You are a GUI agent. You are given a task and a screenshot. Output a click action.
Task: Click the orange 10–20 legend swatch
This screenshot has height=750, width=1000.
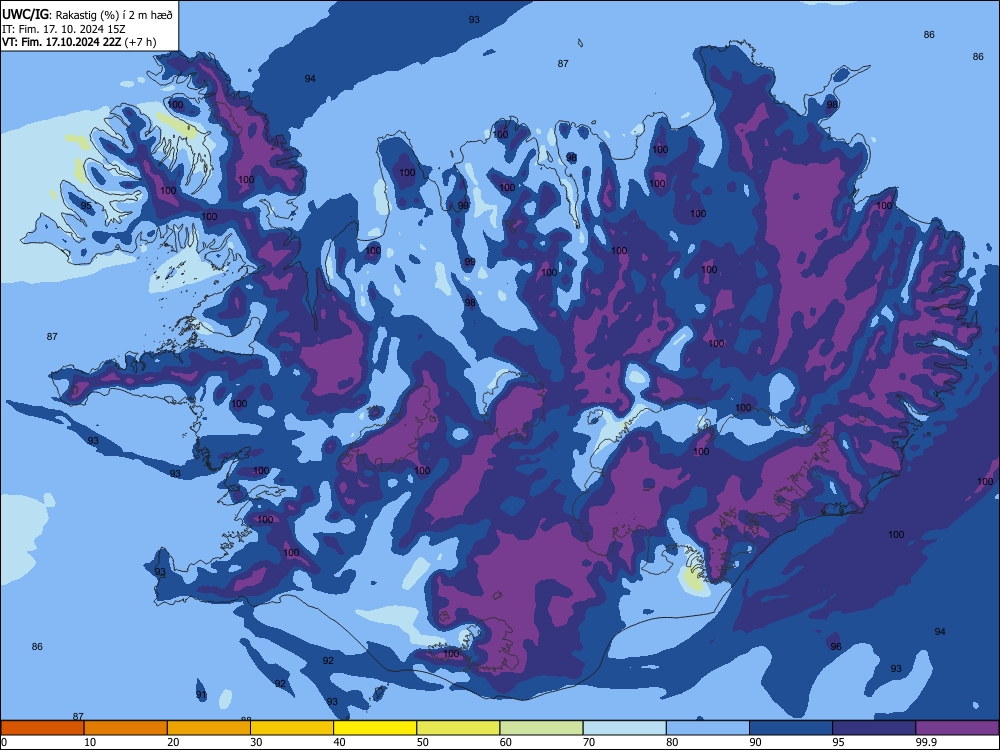(126, 728)
